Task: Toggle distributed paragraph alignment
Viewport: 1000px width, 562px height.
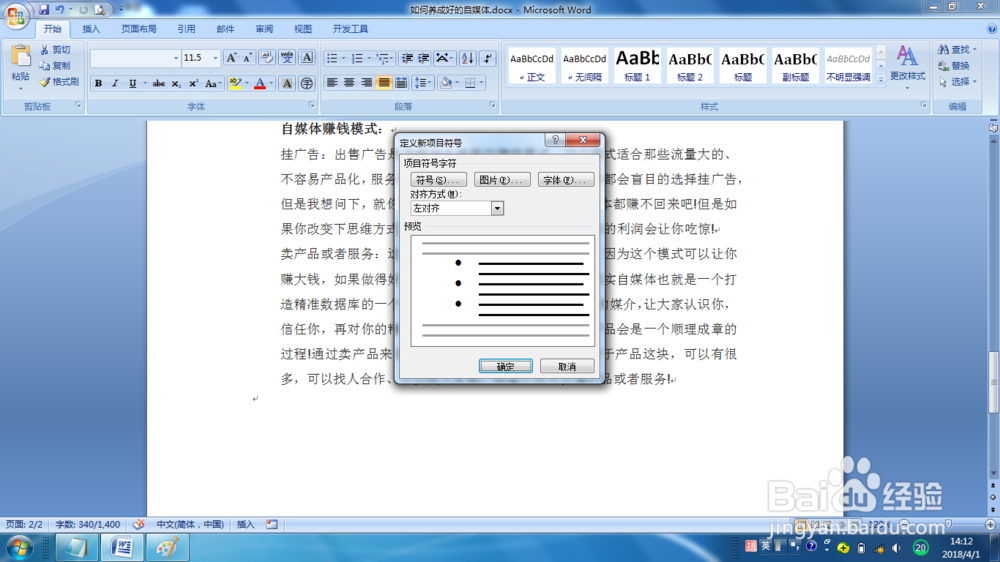Action: pyautogui.click(x=401, y=83)
